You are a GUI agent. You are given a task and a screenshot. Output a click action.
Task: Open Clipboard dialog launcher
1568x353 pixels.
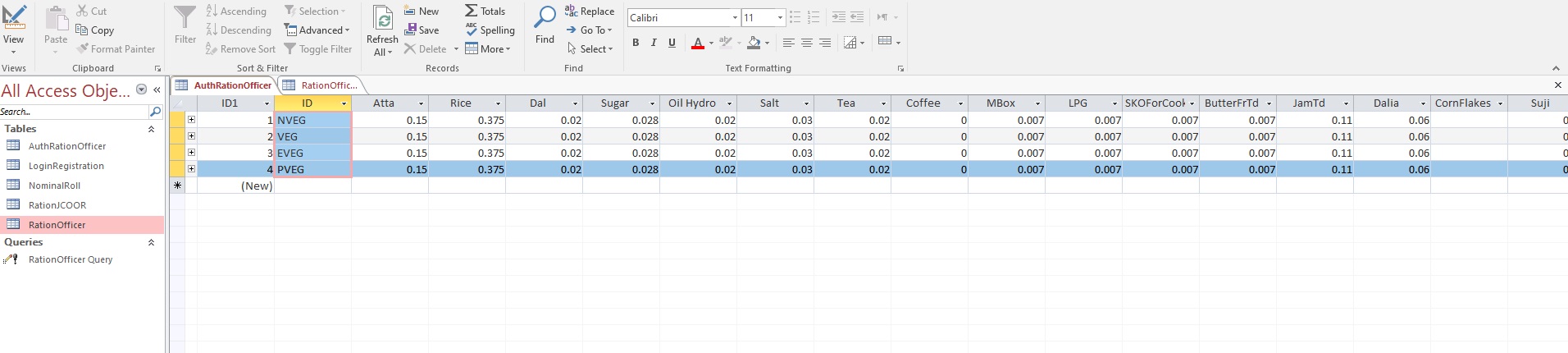[x=157, y=69]
